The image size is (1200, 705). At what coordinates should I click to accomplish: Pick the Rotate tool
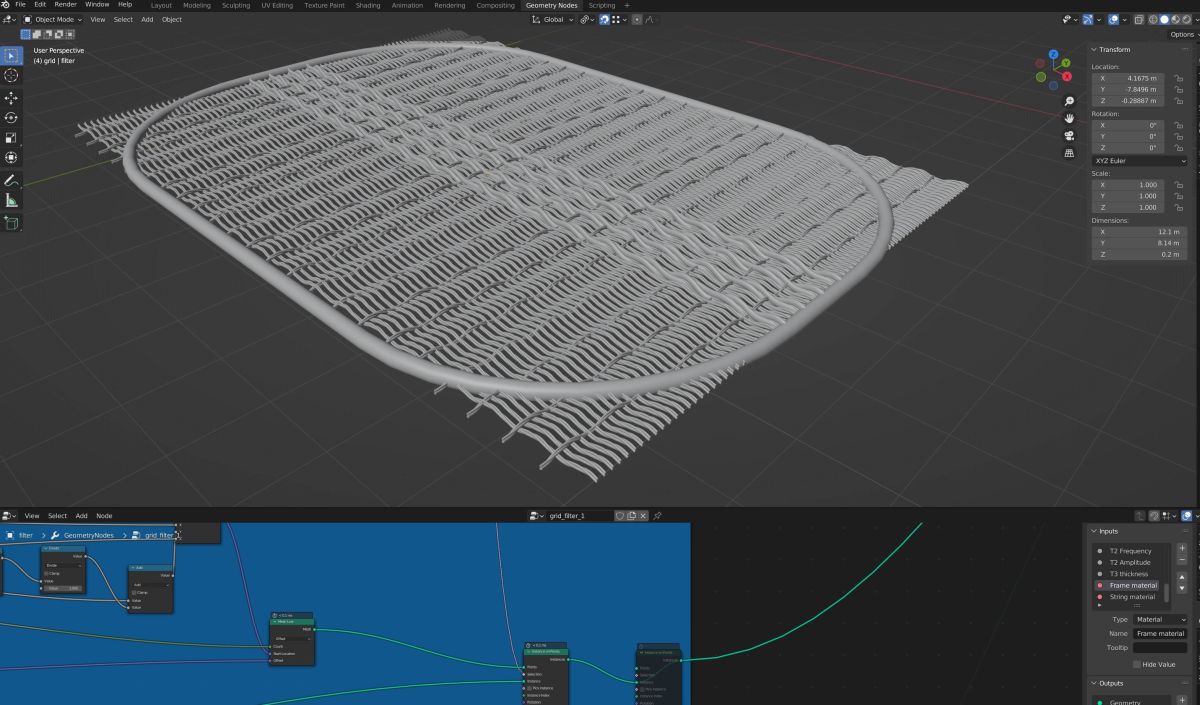point(11,118)
